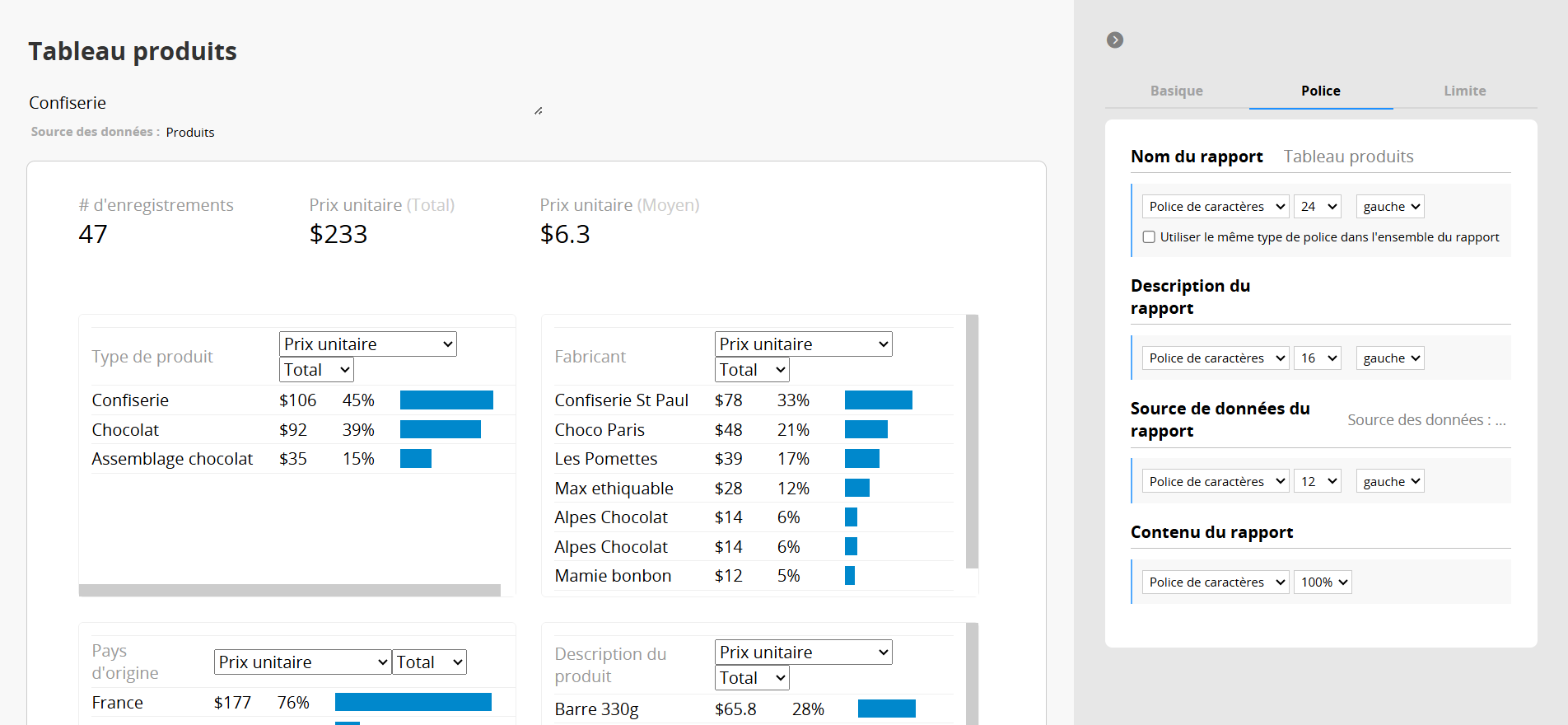Click the France 76% blue bar
Screen dimensions: 1568x725
coord(413,702)
